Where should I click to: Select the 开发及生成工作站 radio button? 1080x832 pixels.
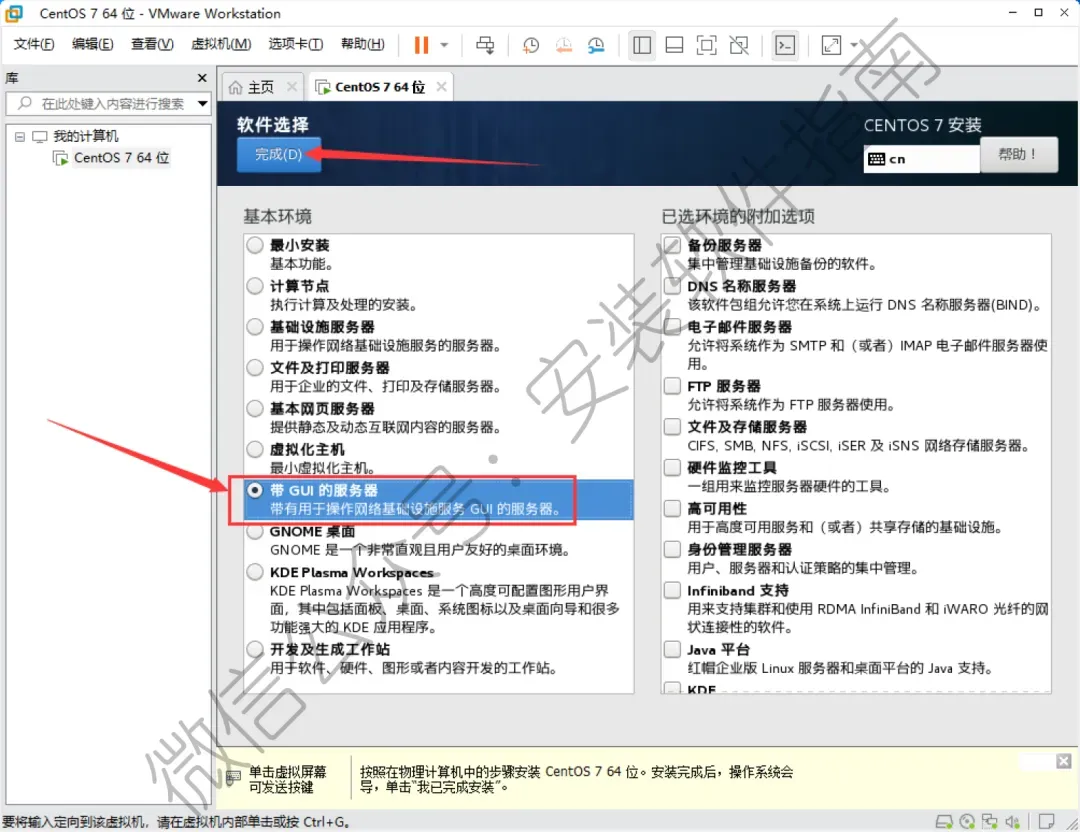[255, 649]
